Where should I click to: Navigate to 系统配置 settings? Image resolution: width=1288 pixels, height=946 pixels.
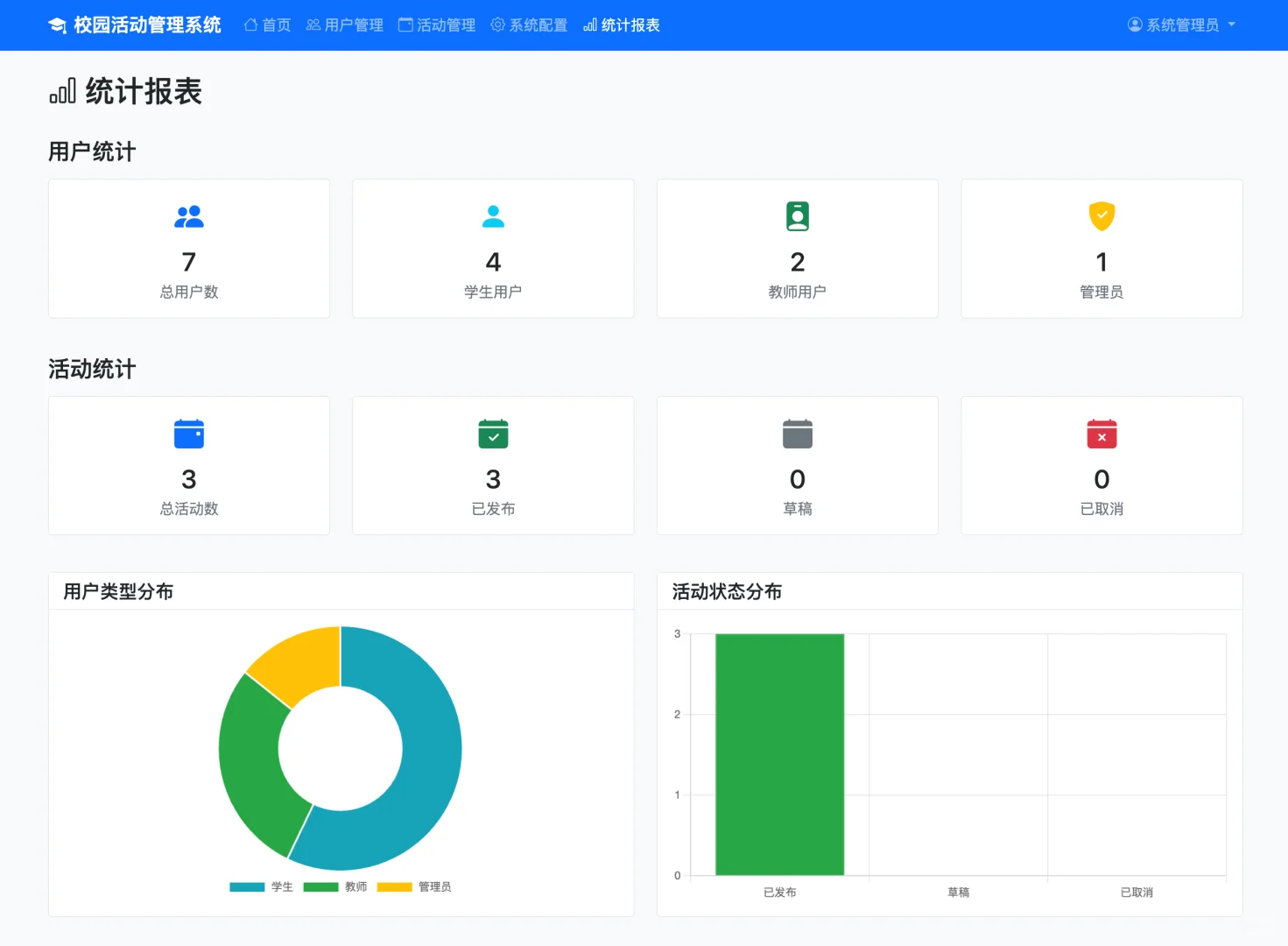(x=528, y=25)
